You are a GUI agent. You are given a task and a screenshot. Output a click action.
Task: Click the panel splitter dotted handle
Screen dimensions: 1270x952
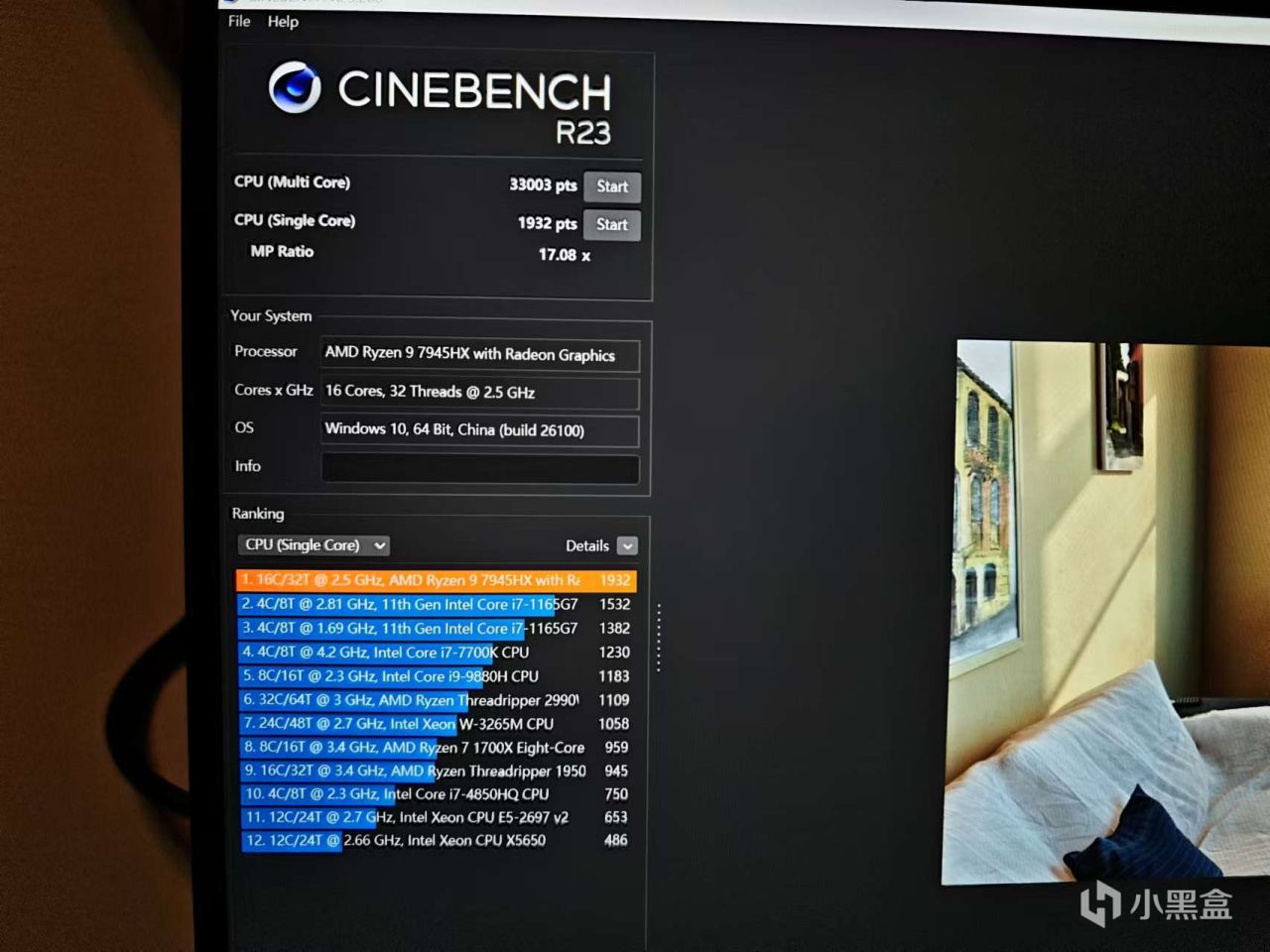pyautogui.click(x=658, y=638)
